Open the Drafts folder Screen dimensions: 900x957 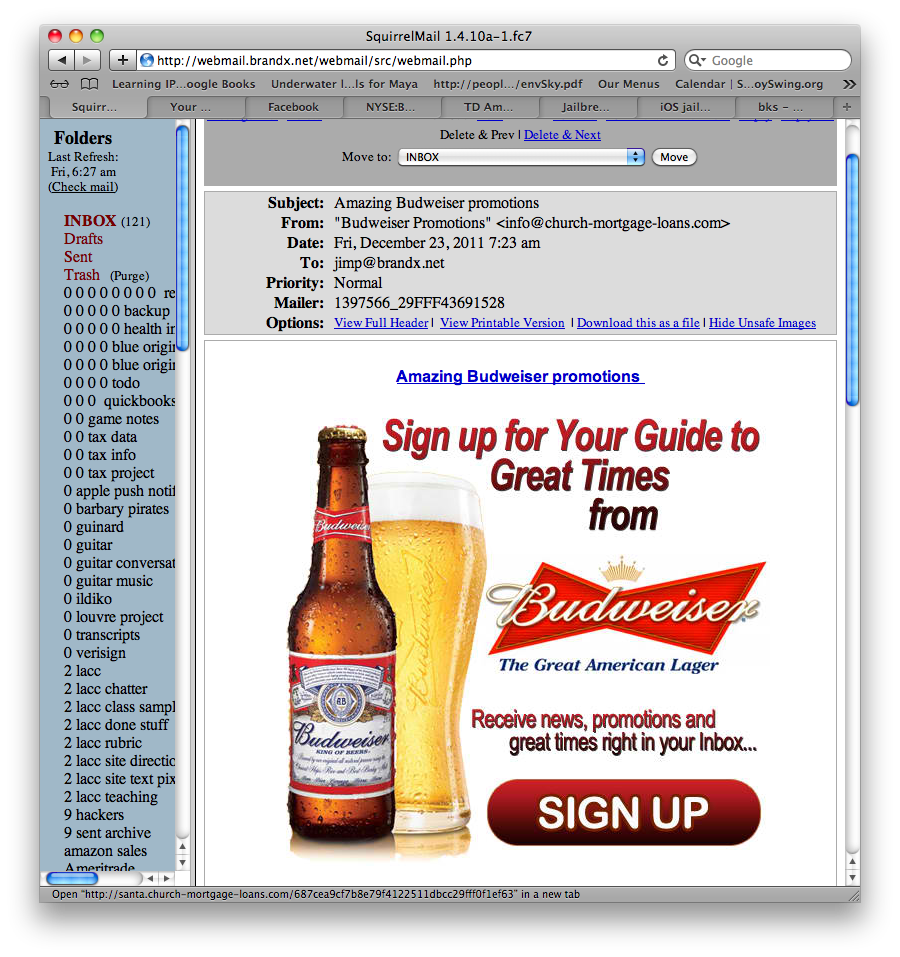[x=83, y=239]
